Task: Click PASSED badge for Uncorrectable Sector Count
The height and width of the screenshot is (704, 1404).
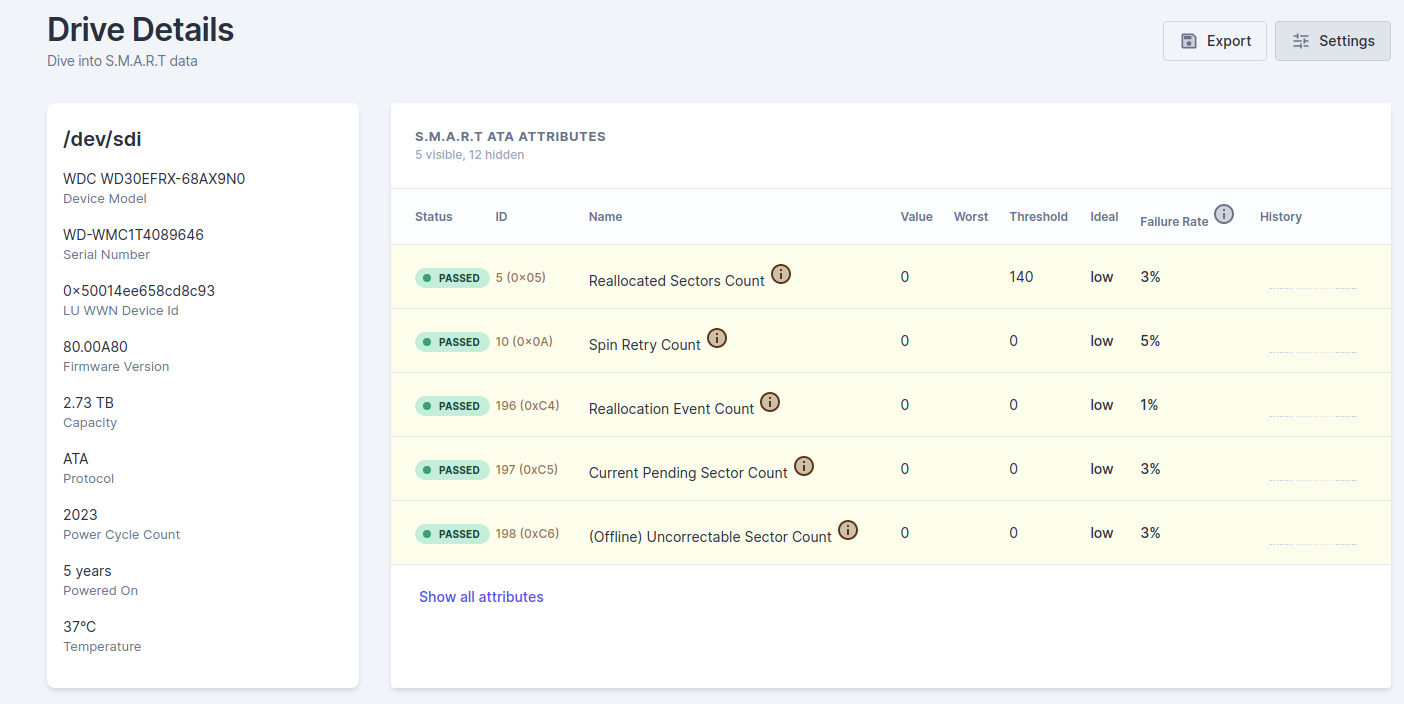Action: click(x=452, y=534)
